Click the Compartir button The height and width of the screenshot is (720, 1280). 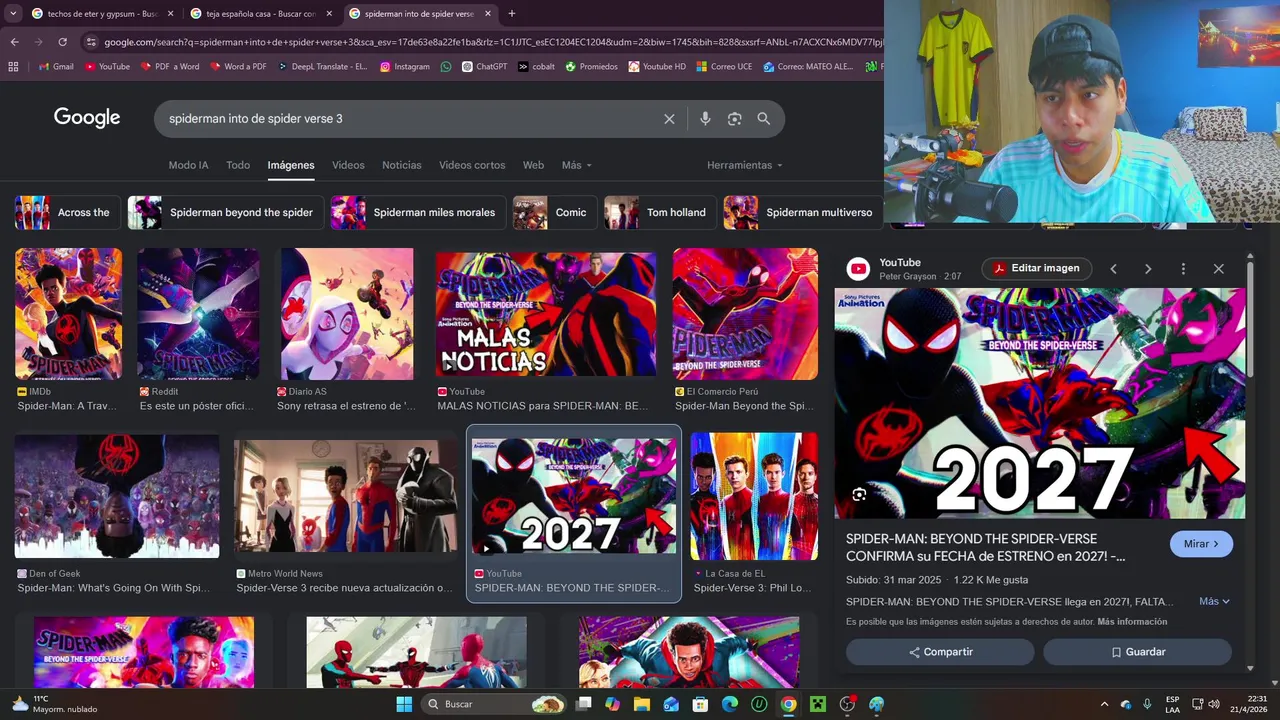tap(940, 652)
